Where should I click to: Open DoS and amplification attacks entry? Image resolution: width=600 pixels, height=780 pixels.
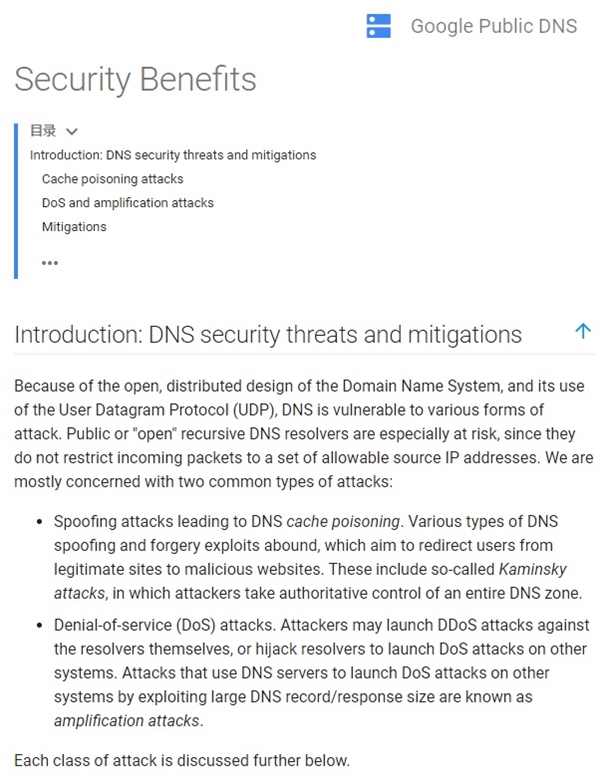127,203
